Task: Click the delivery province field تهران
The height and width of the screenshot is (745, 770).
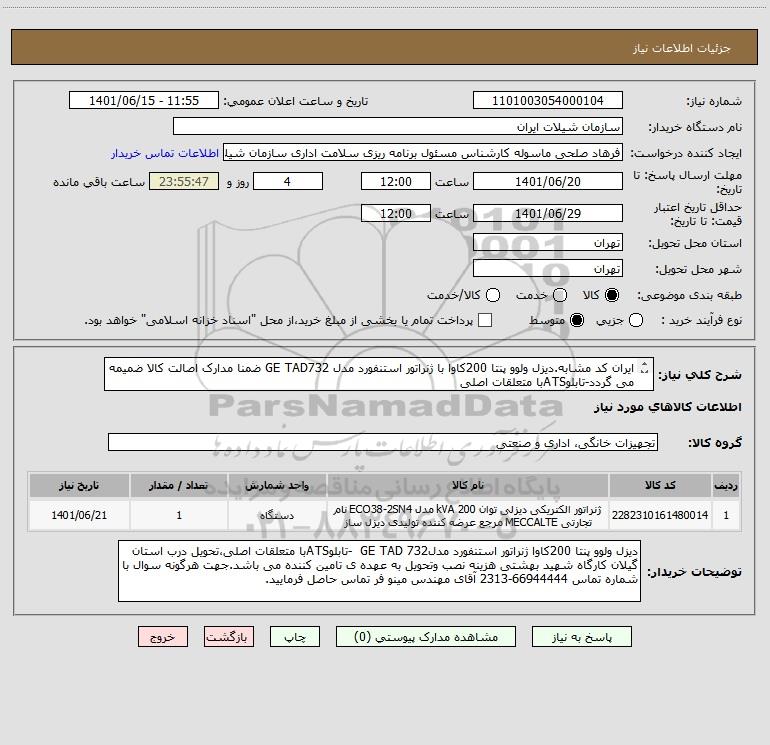Action: coord(548,243)
